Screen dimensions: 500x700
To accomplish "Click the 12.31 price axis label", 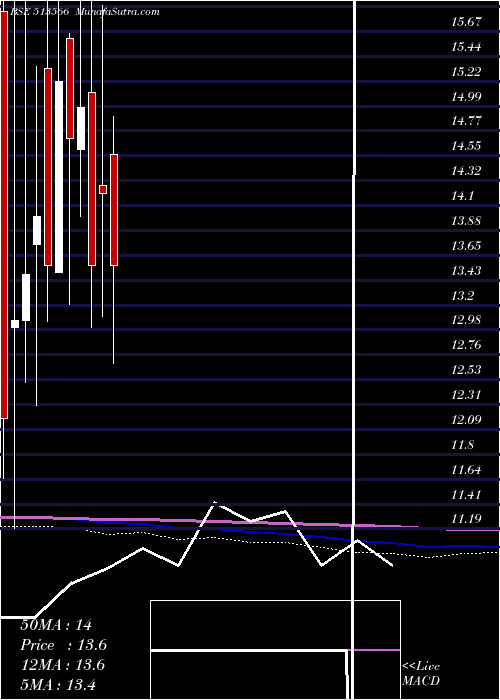I will click(467, 395).
